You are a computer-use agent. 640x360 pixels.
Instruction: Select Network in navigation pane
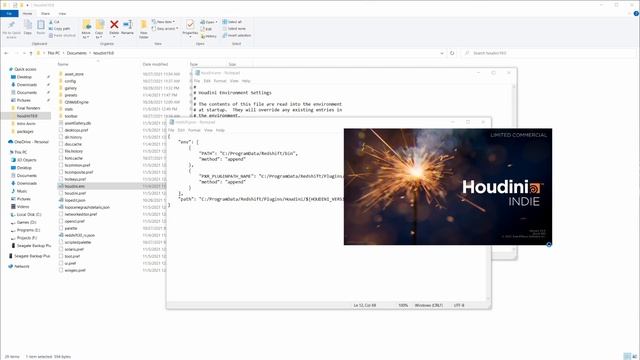(x=22, y=266)
